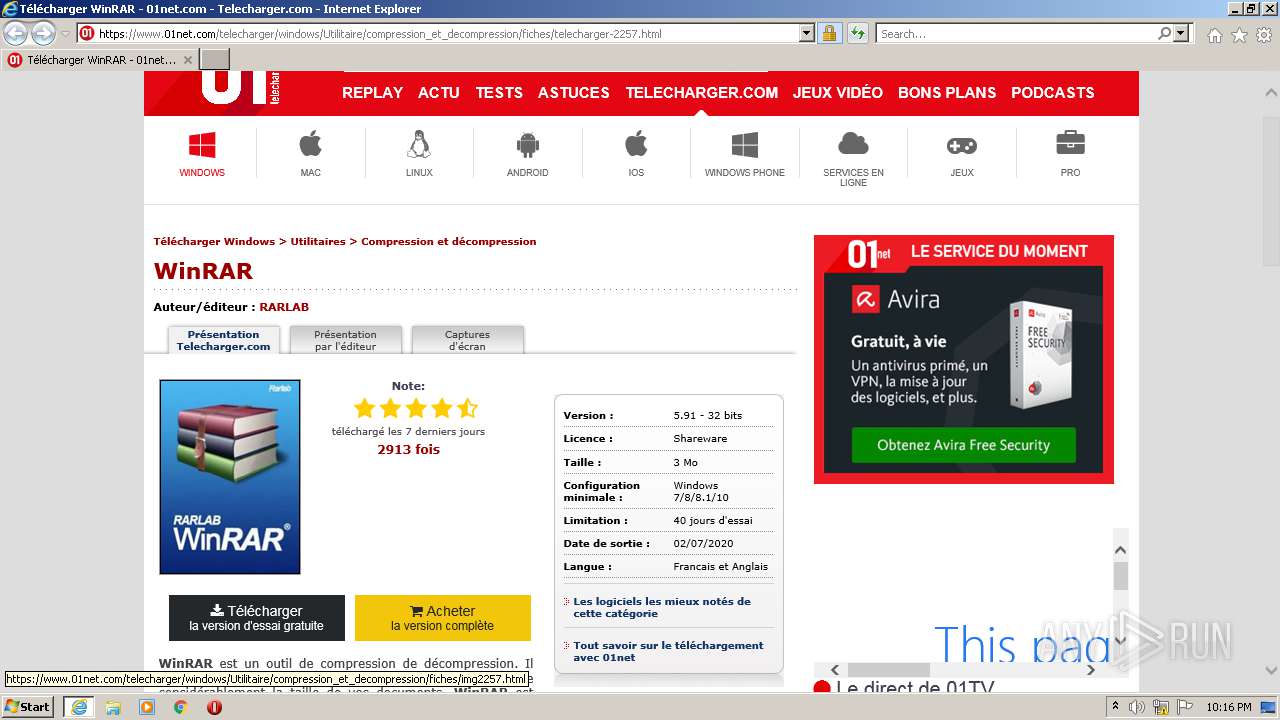Expand the address bar URL dropdown
Image resolution: width=1280 pixels, height=720 pixels.
point(807,33)
